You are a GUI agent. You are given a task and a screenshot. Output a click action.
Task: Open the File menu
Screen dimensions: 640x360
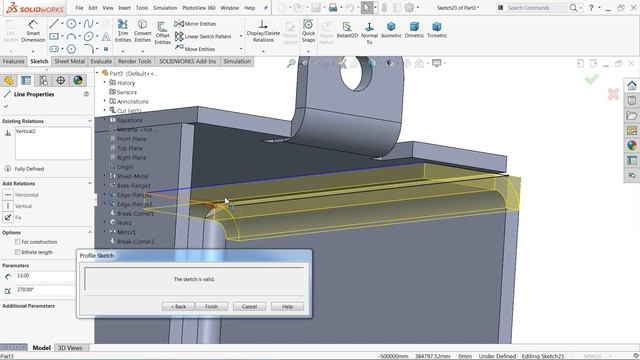pyautogui.click(x=79, y=8)
